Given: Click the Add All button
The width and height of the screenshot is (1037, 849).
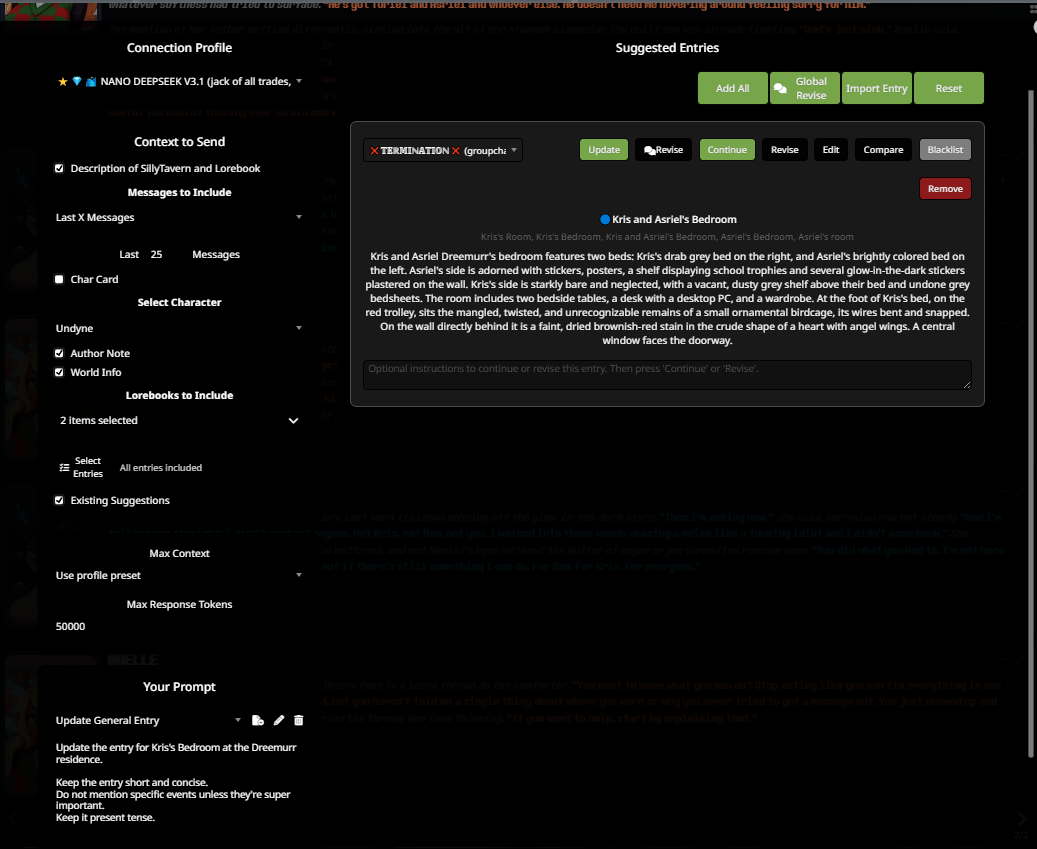Looking at the screenshot, I should pos(732,88).
